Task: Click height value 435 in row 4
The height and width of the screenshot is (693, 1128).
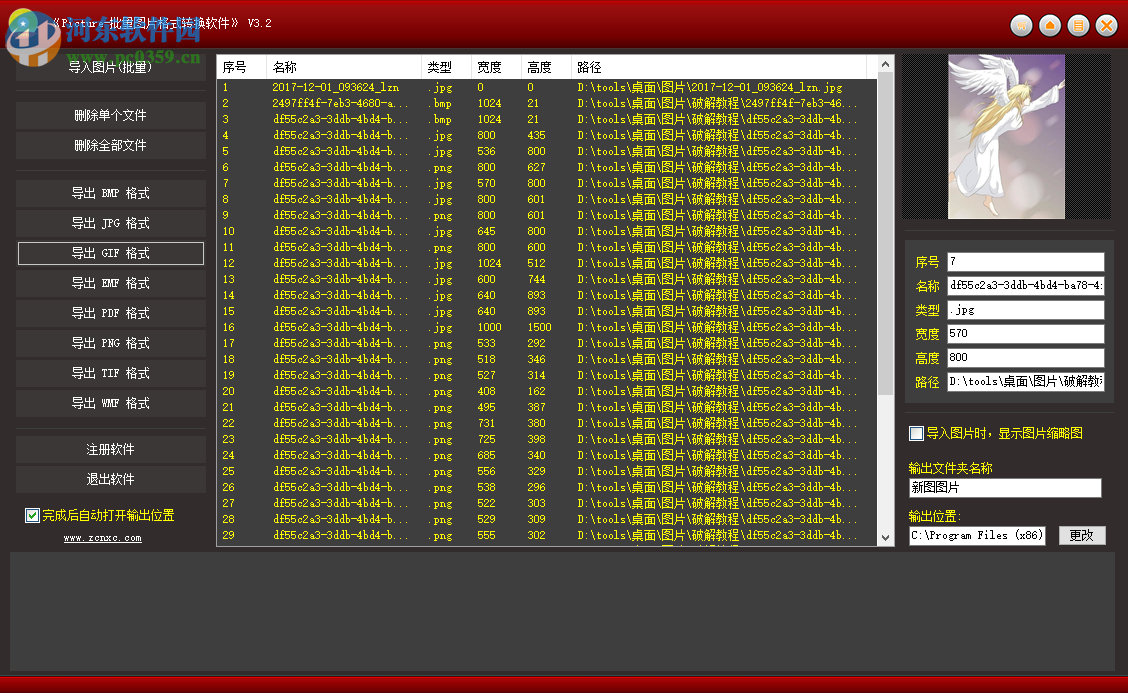Action: 536,135
